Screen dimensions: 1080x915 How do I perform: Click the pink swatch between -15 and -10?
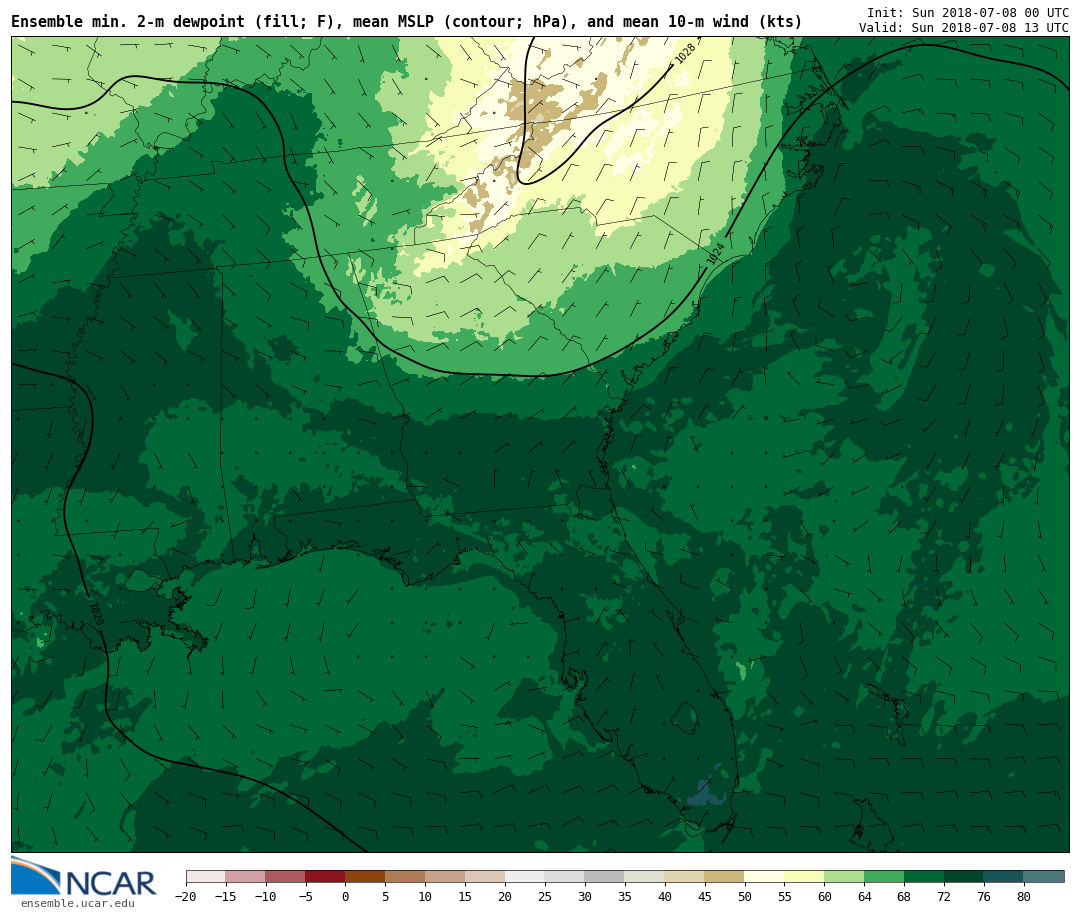(245, 876)
